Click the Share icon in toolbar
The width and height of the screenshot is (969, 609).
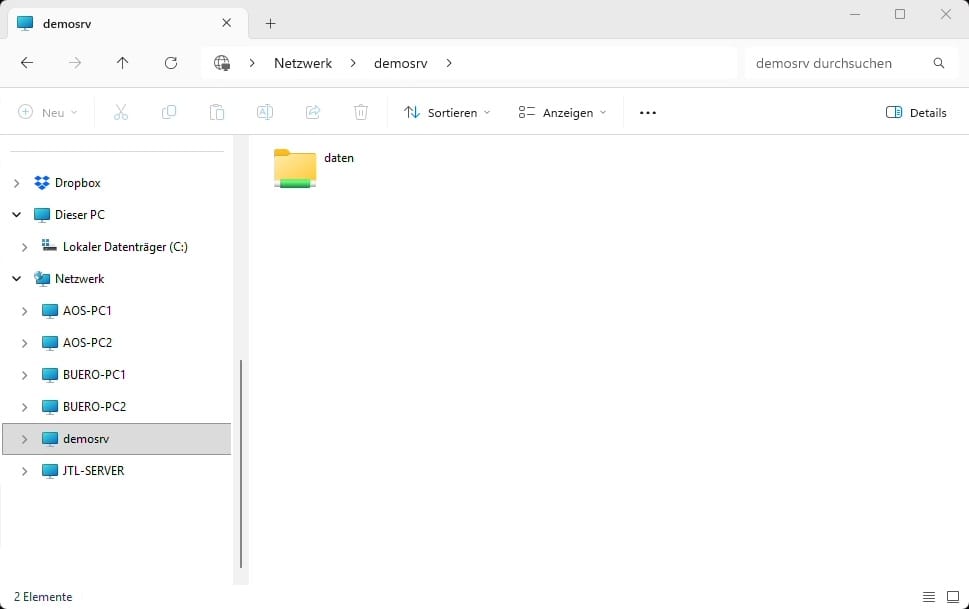(x=313, y=112)
